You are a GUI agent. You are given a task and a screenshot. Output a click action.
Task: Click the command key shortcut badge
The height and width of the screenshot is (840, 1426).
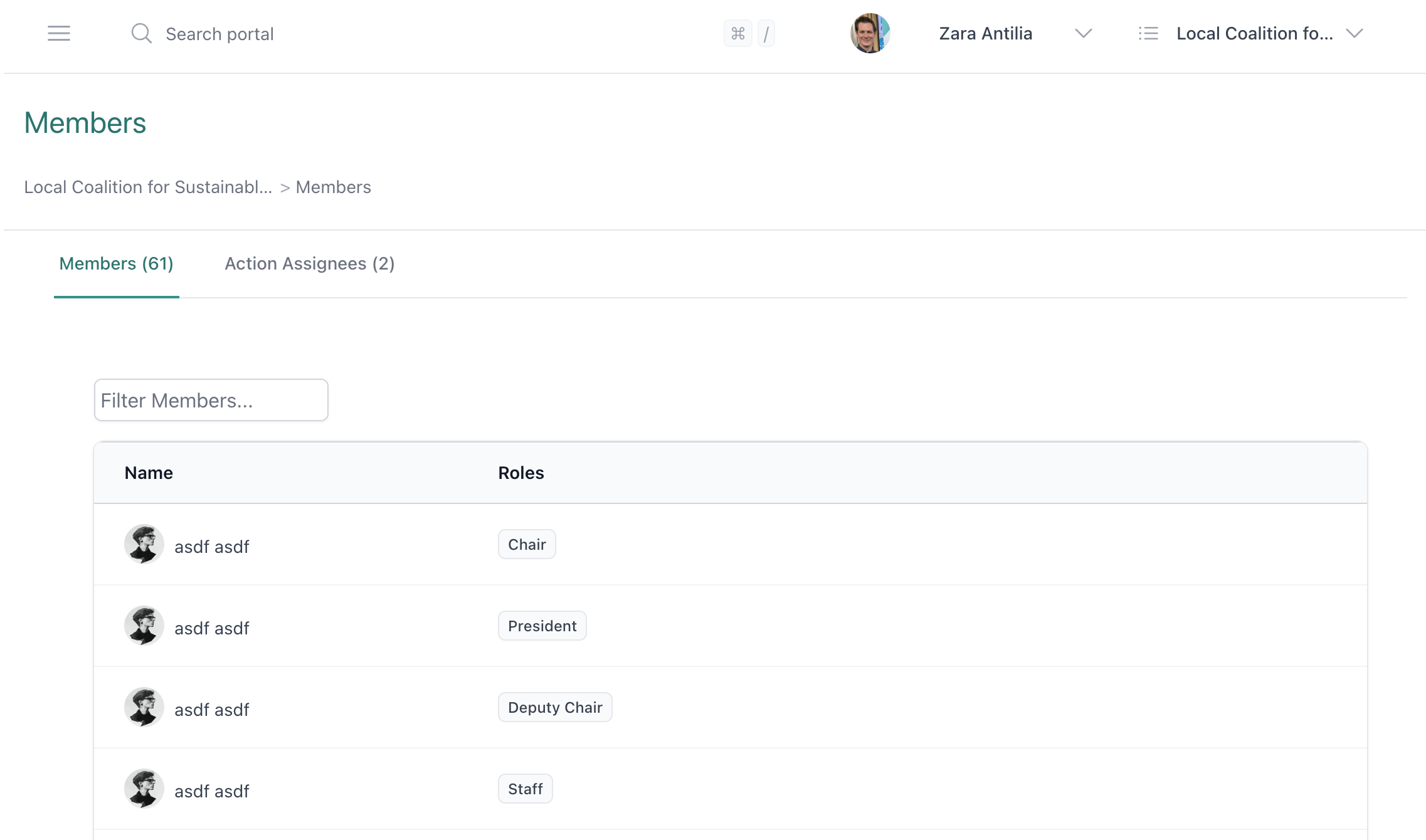(738, 33)
